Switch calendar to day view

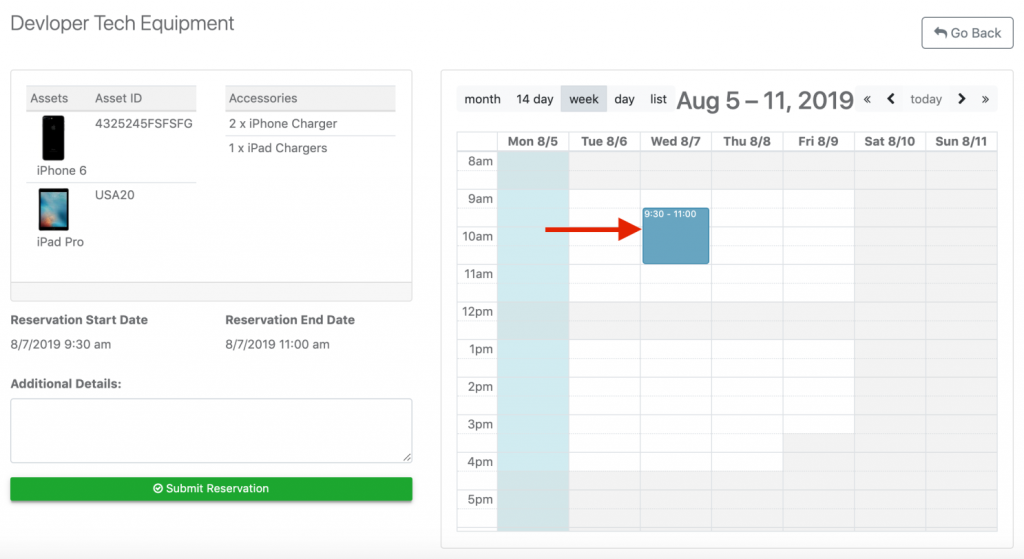624,99
